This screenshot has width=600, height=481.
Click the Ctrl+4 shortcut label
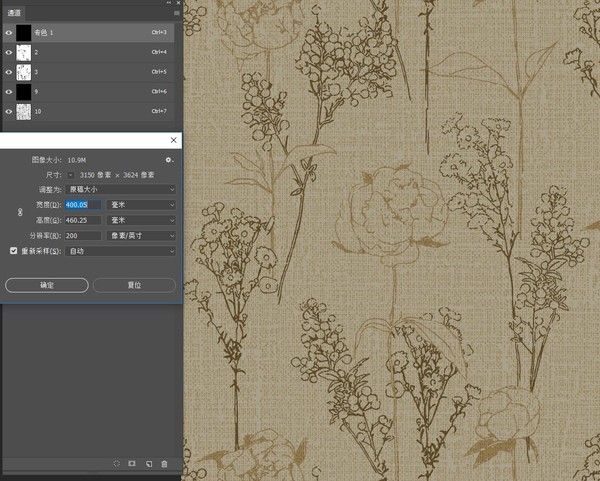coord(159,52)
